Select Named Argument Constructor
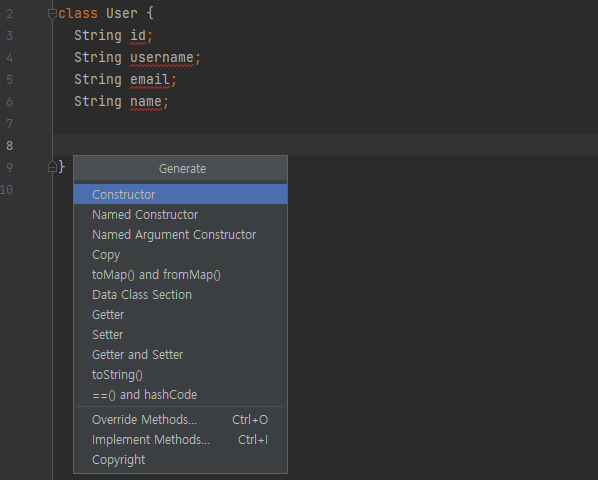 [x=180, y=234]
